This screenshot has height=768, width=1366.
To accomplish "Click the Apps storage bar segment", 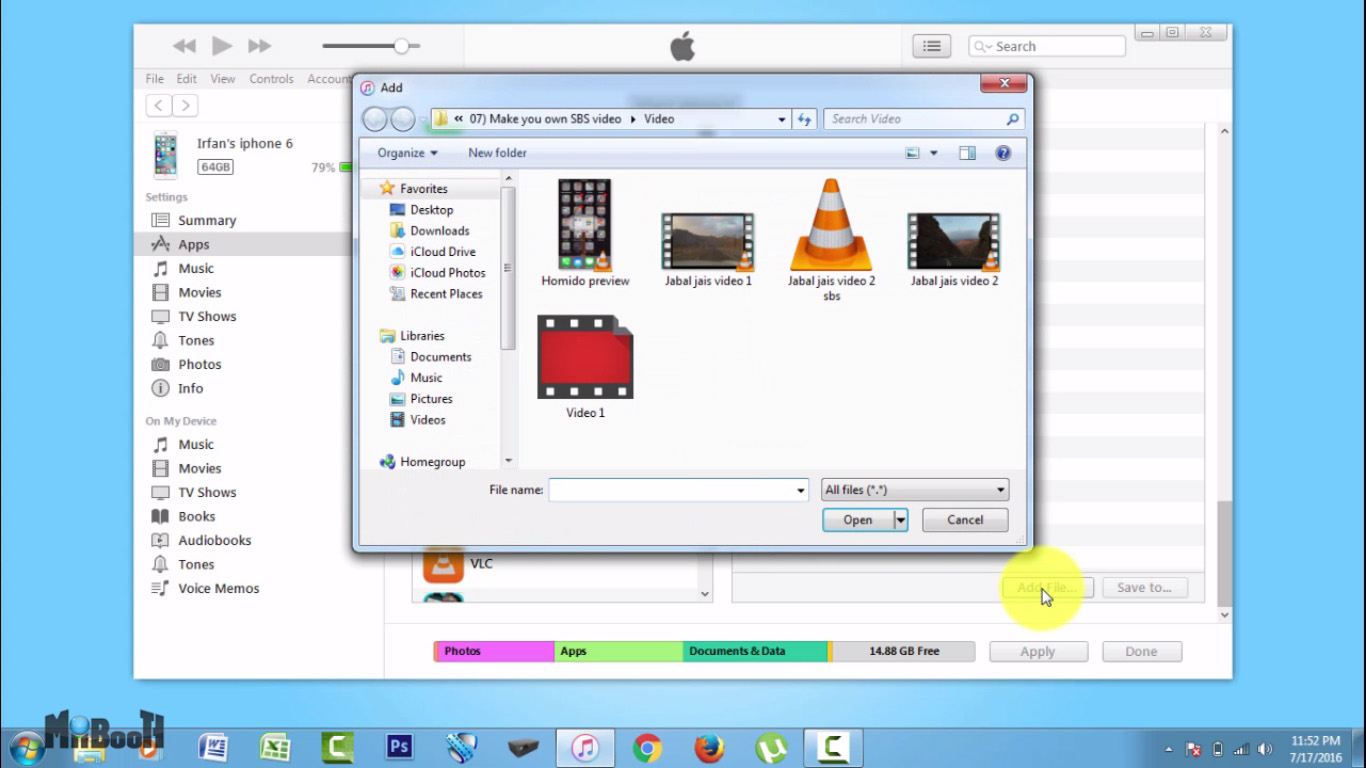I will pyautogui.click(x=618, y=651).
